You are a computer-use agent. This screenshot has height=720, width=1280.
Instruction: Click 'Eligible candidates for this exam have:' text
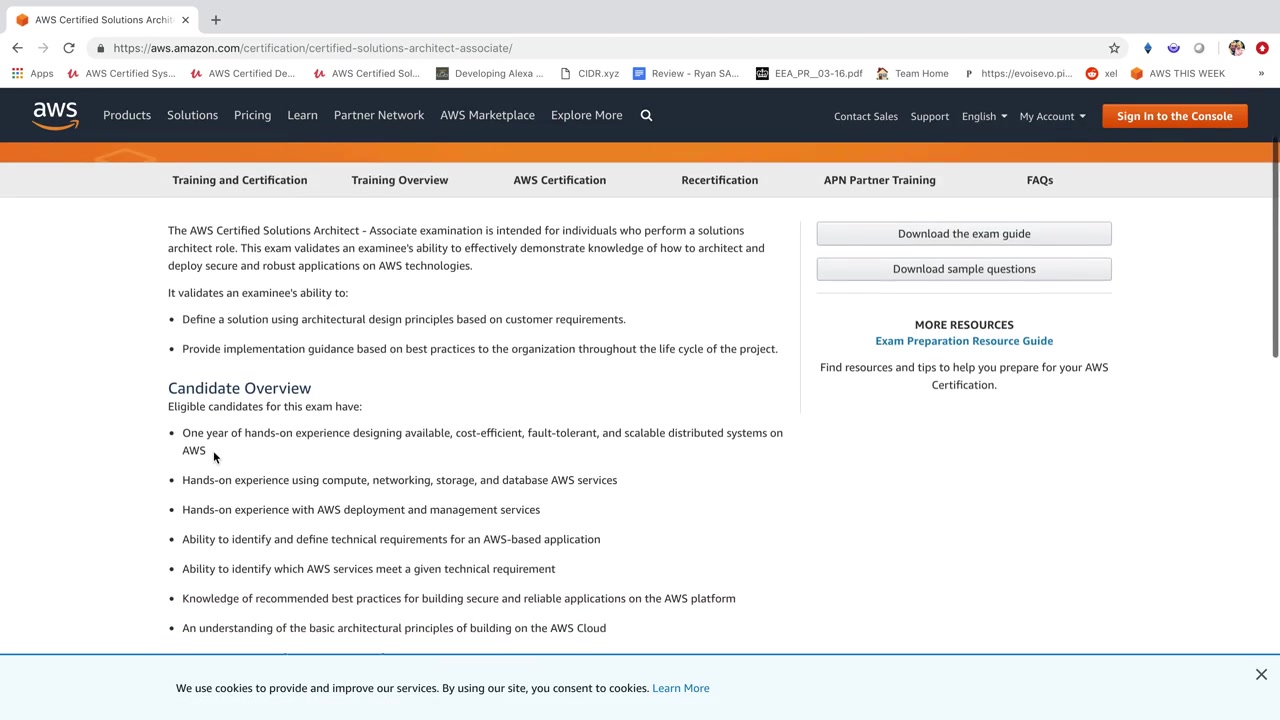tap(265, 407)
